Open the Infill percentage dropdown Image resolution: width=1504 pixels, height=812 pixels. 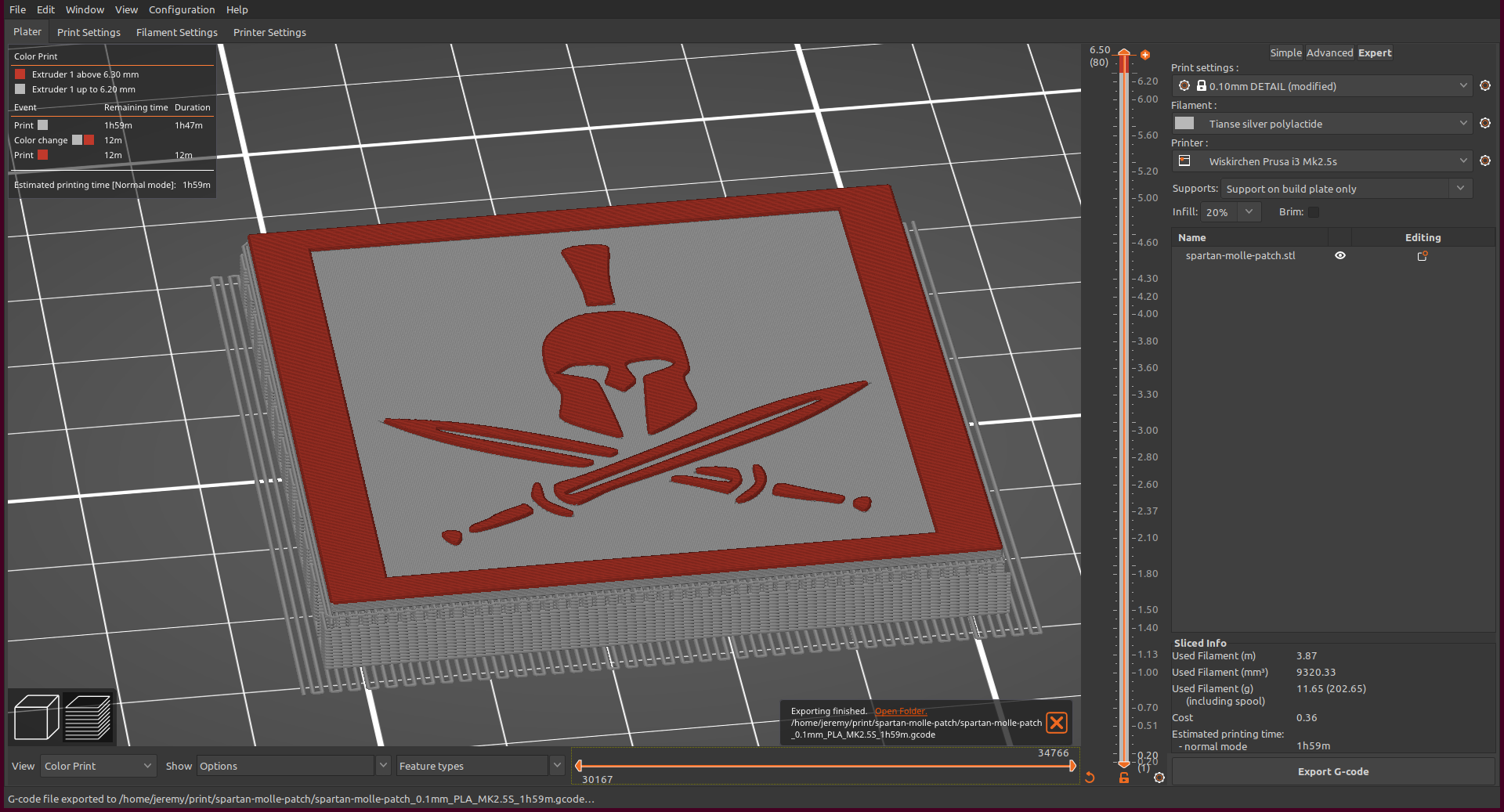click(x=1249, y=212)
